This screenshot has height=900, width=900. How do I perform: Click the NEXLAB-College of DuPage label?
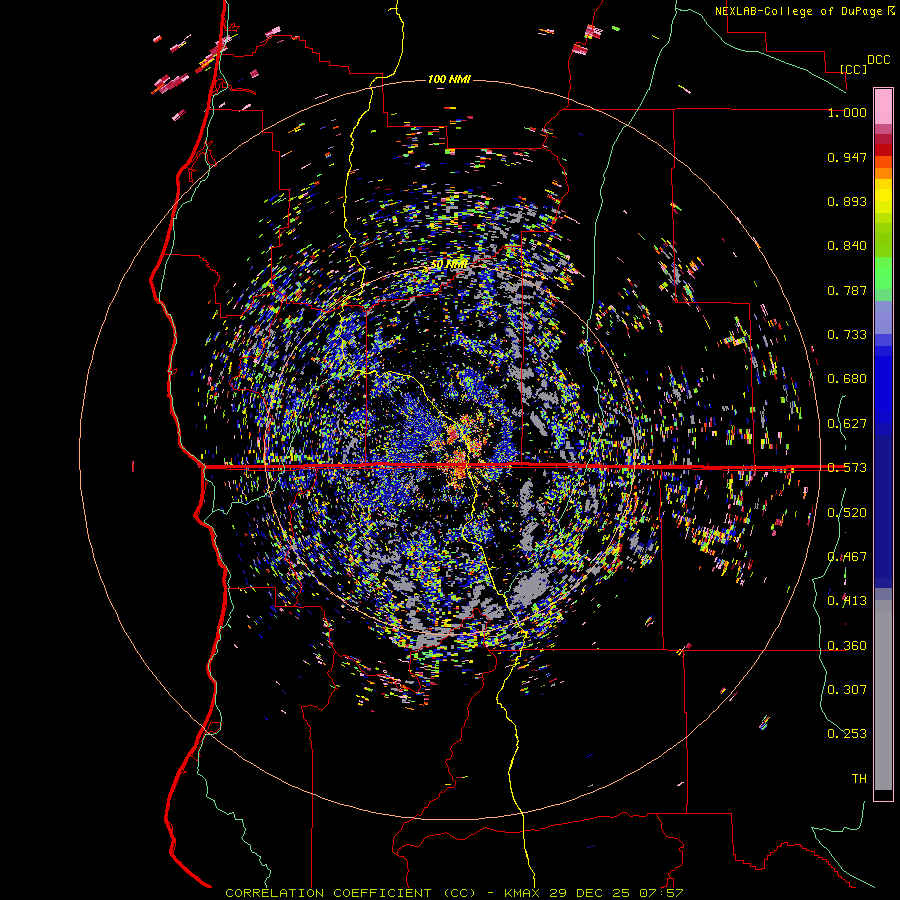tap(798, 11)
